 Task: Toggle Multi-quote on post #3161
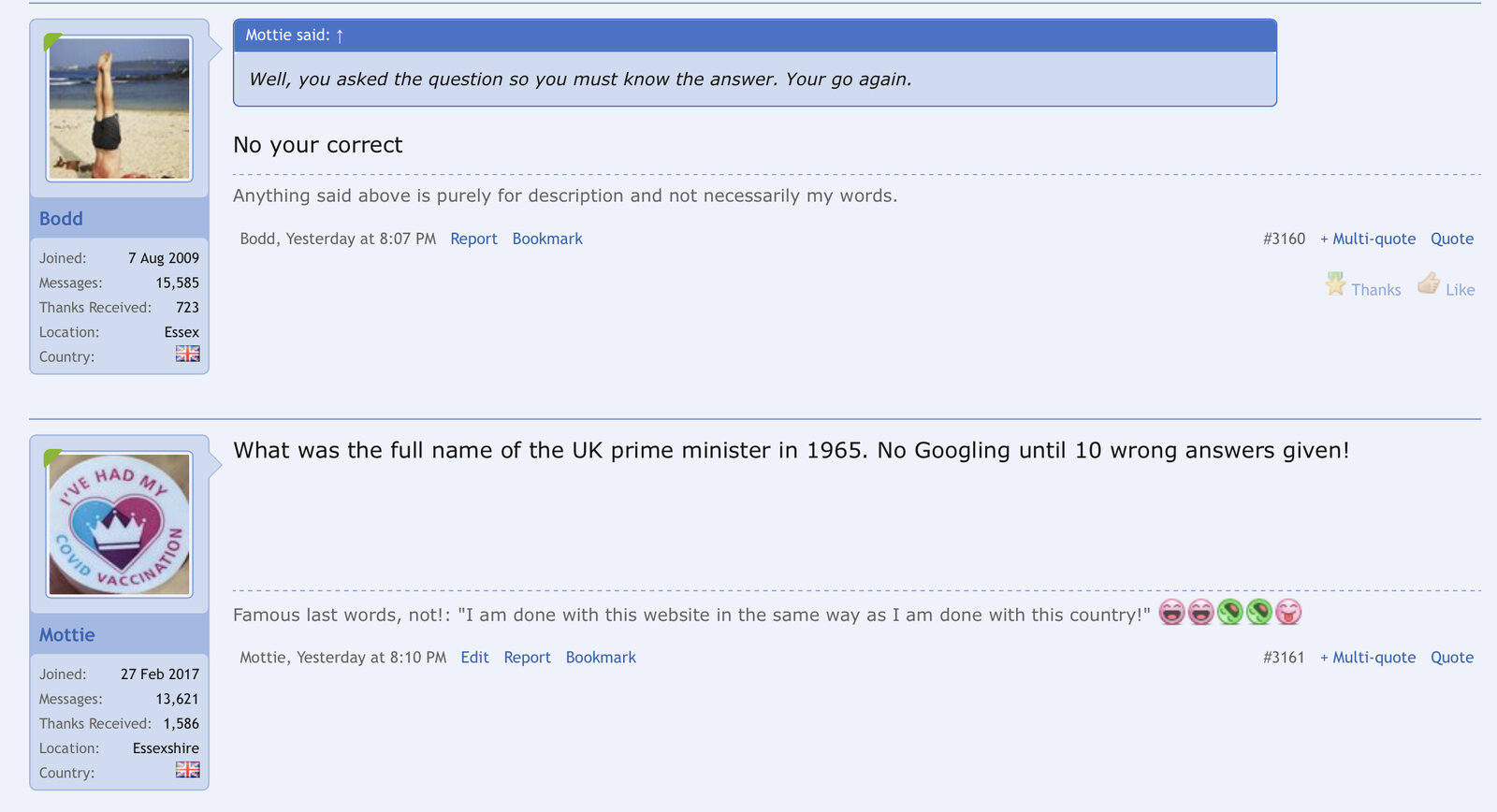[1367, 658]
